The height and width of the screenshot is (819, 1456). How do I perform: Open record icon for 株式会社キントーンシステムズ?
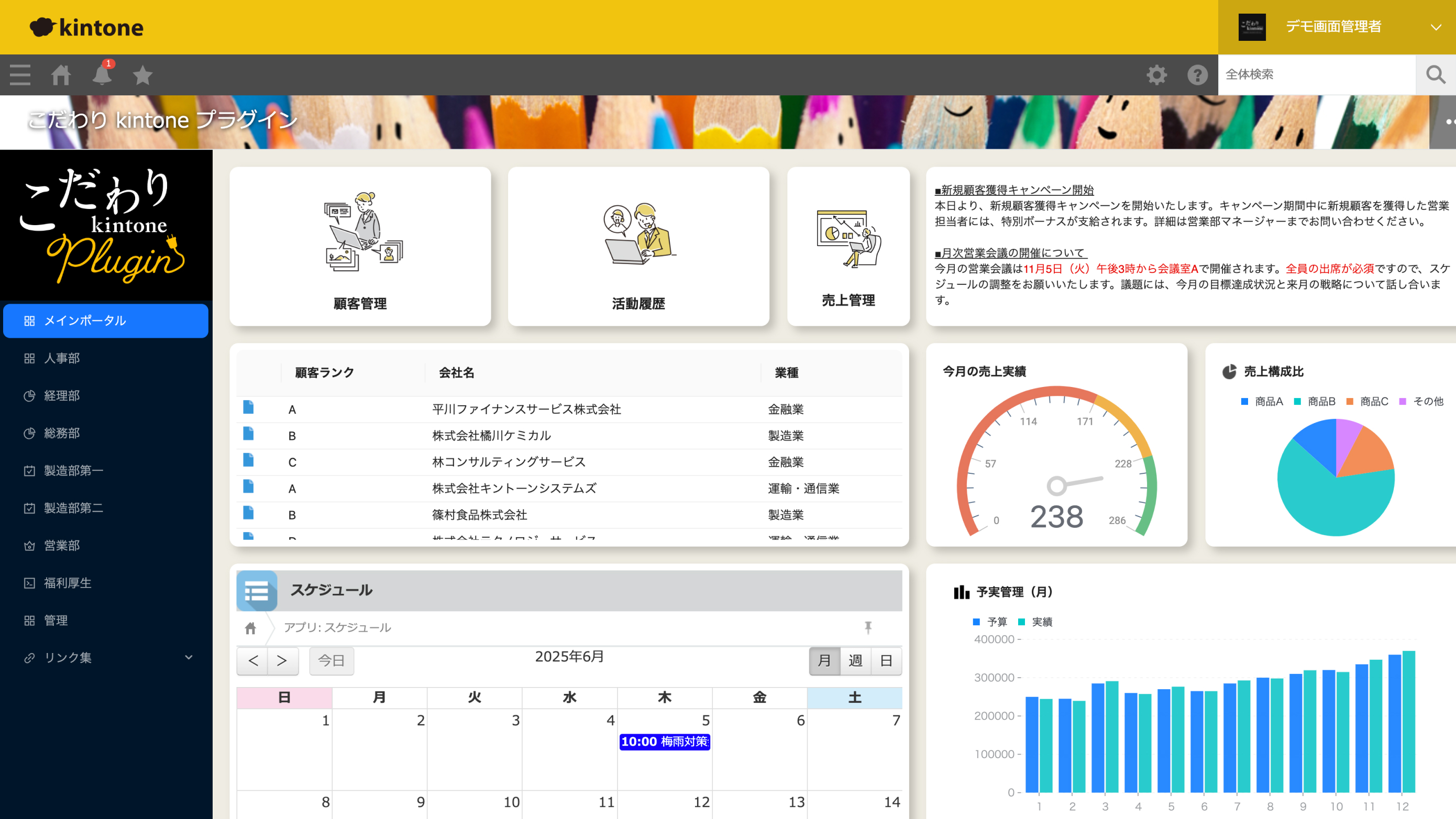coord(248,486)
